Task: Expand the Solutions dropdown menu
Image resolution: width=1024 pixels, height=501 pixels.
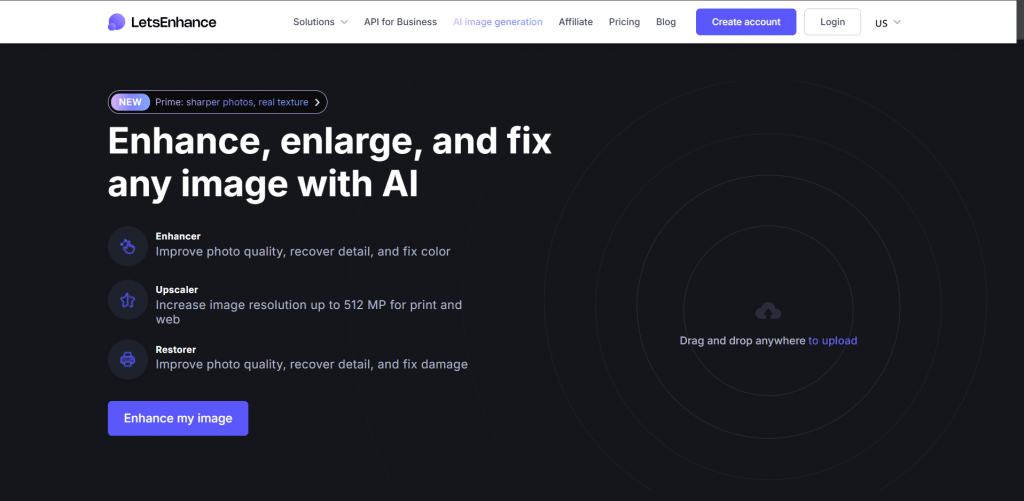Action: point(320,22)
